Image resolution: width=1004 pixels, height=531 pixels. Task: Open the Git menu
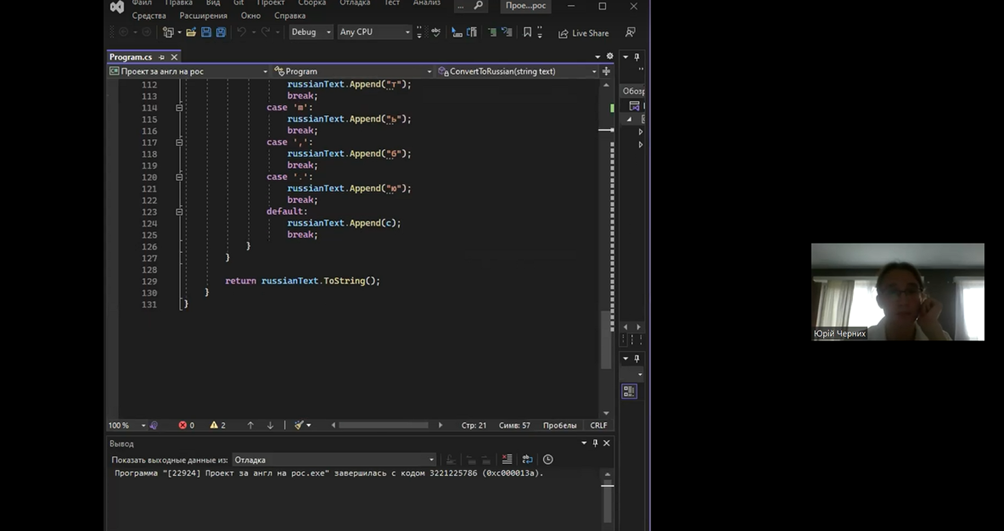[x=238, y=3]
